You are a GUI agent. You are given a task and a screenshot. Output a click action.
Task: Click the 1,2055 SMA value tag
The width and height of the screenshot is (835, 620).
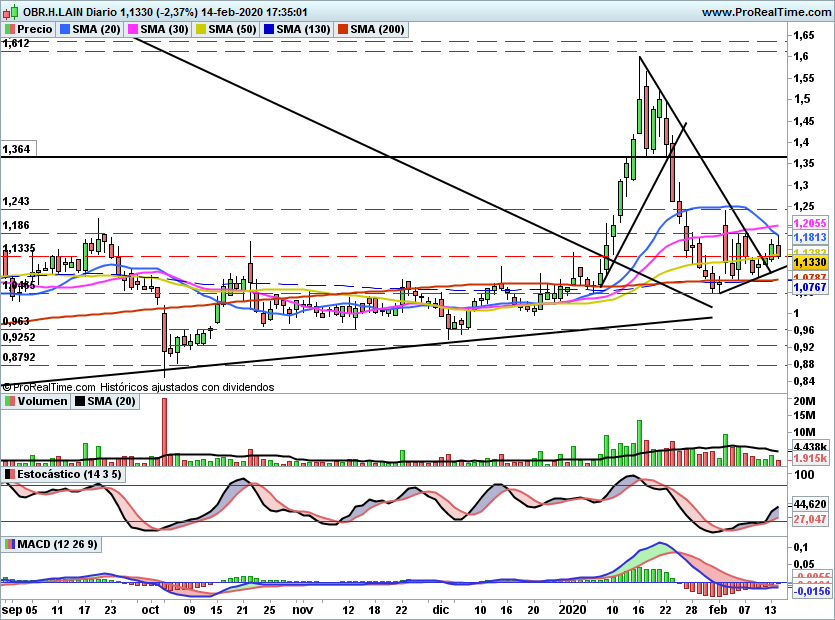[810, 223]
